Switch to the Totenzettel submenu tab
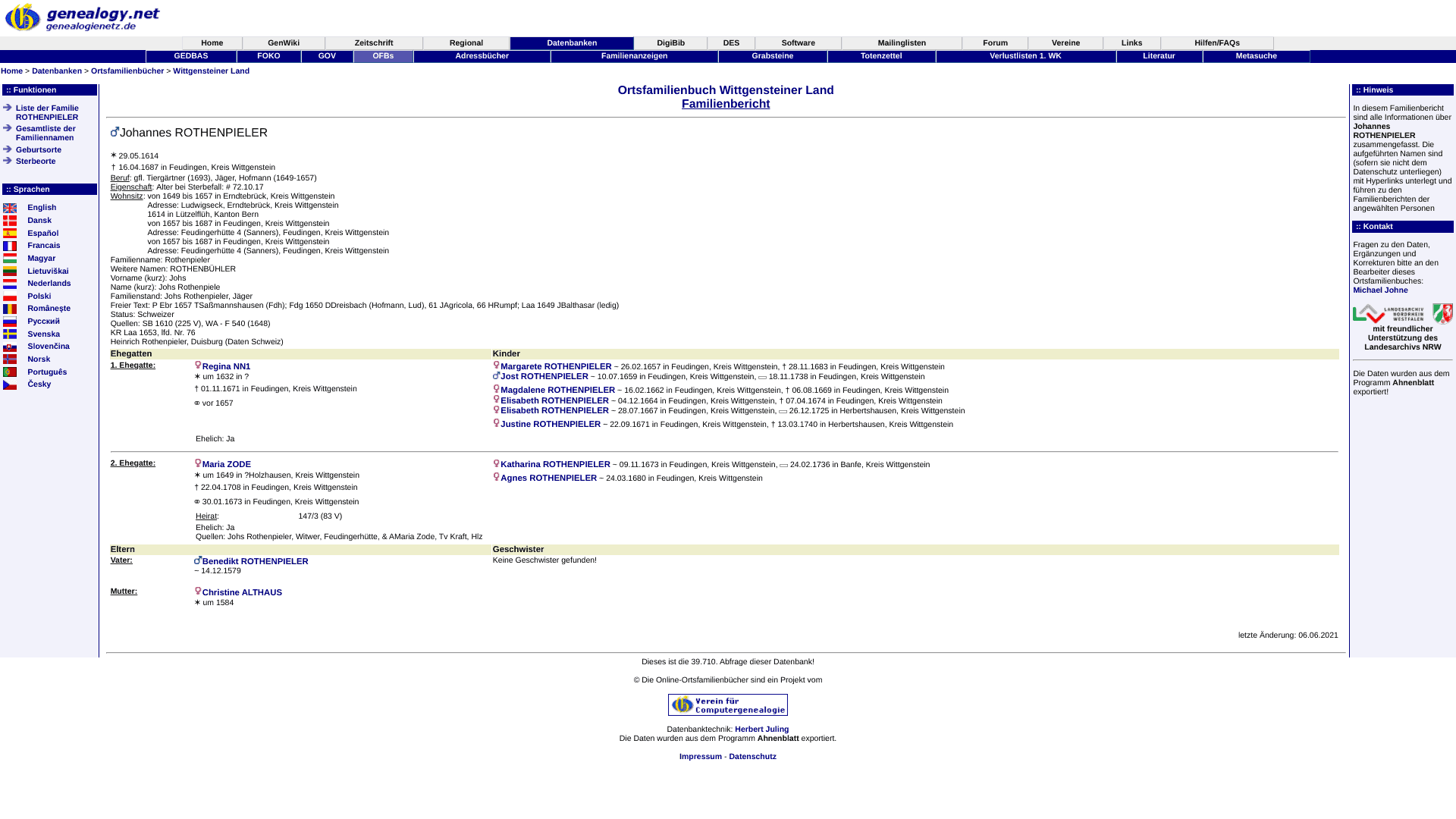 pyautogui.click(x=881, y=56)
